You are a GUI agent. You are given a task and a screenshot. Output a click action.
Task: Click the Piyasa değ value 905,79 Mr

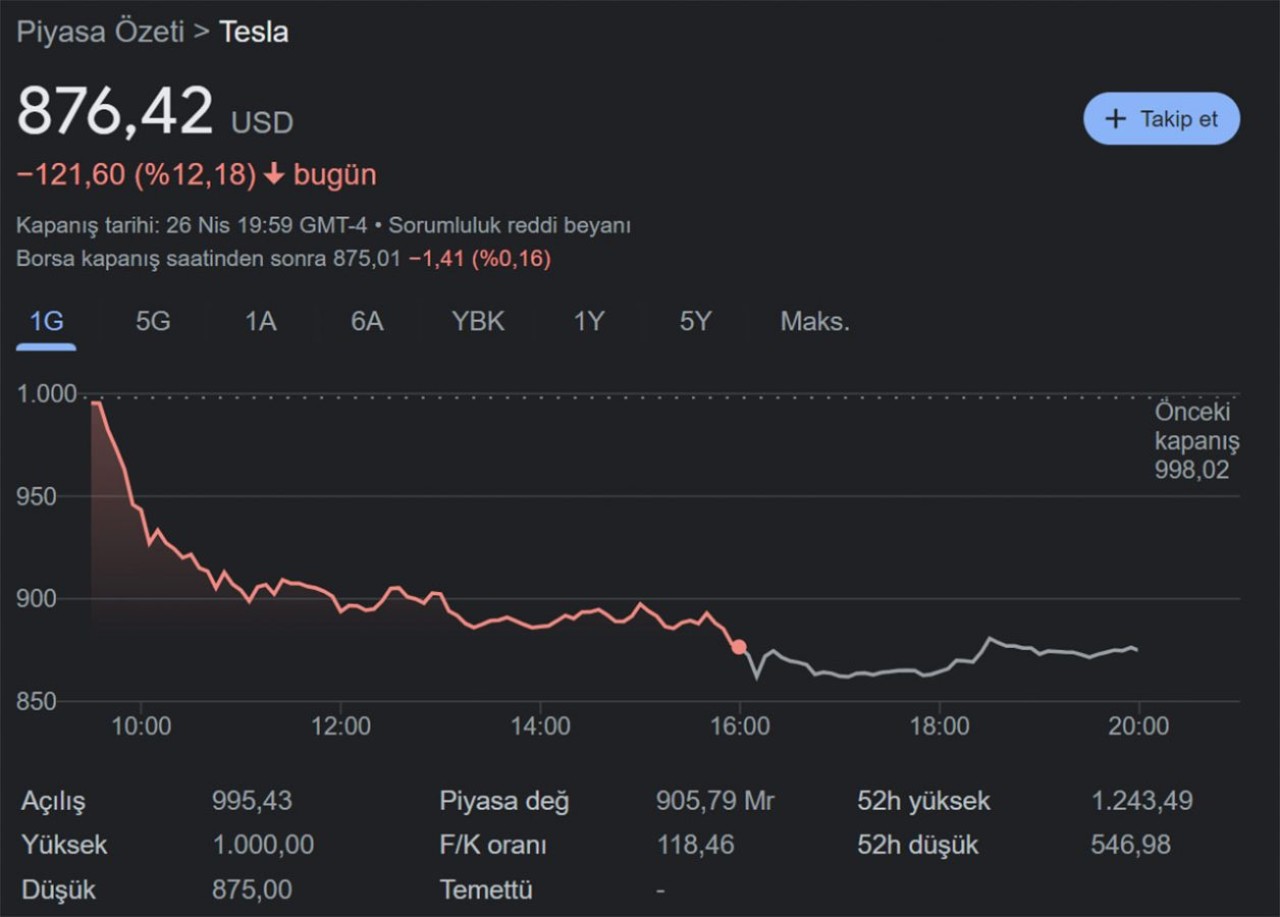[x=714, y=801]
